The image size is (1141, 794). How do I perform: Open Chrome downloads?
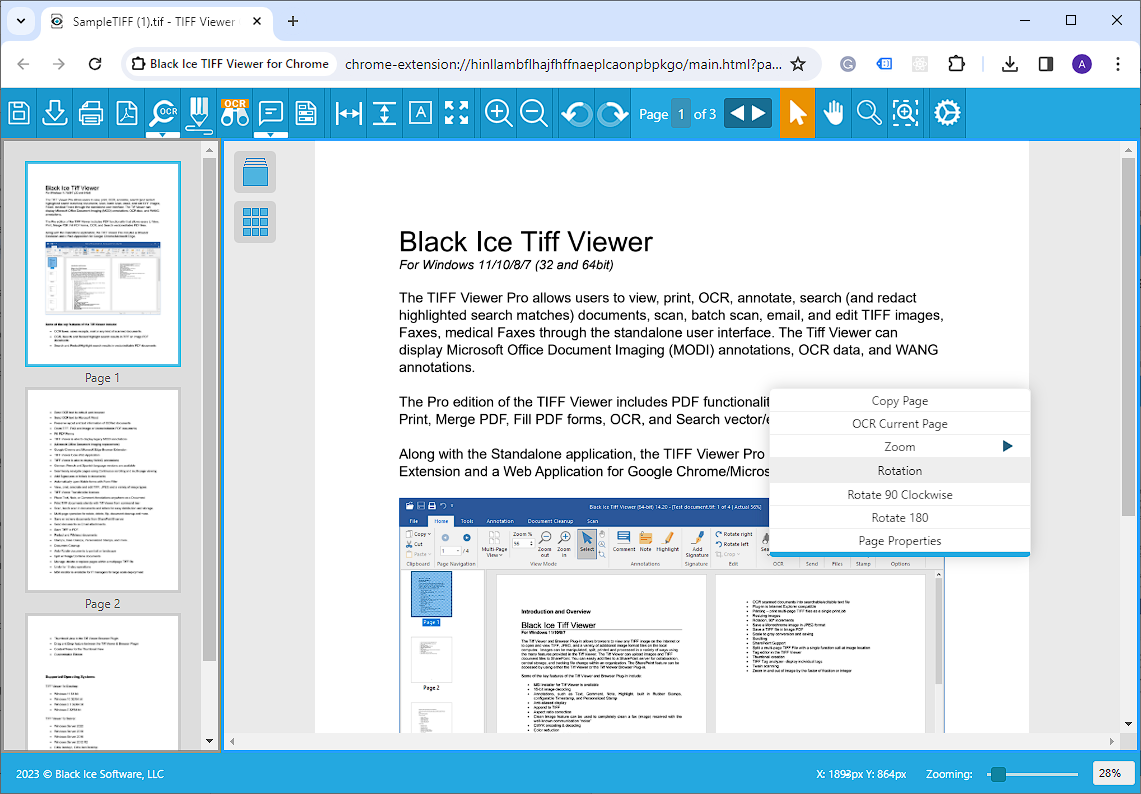tap(1009, 64)
